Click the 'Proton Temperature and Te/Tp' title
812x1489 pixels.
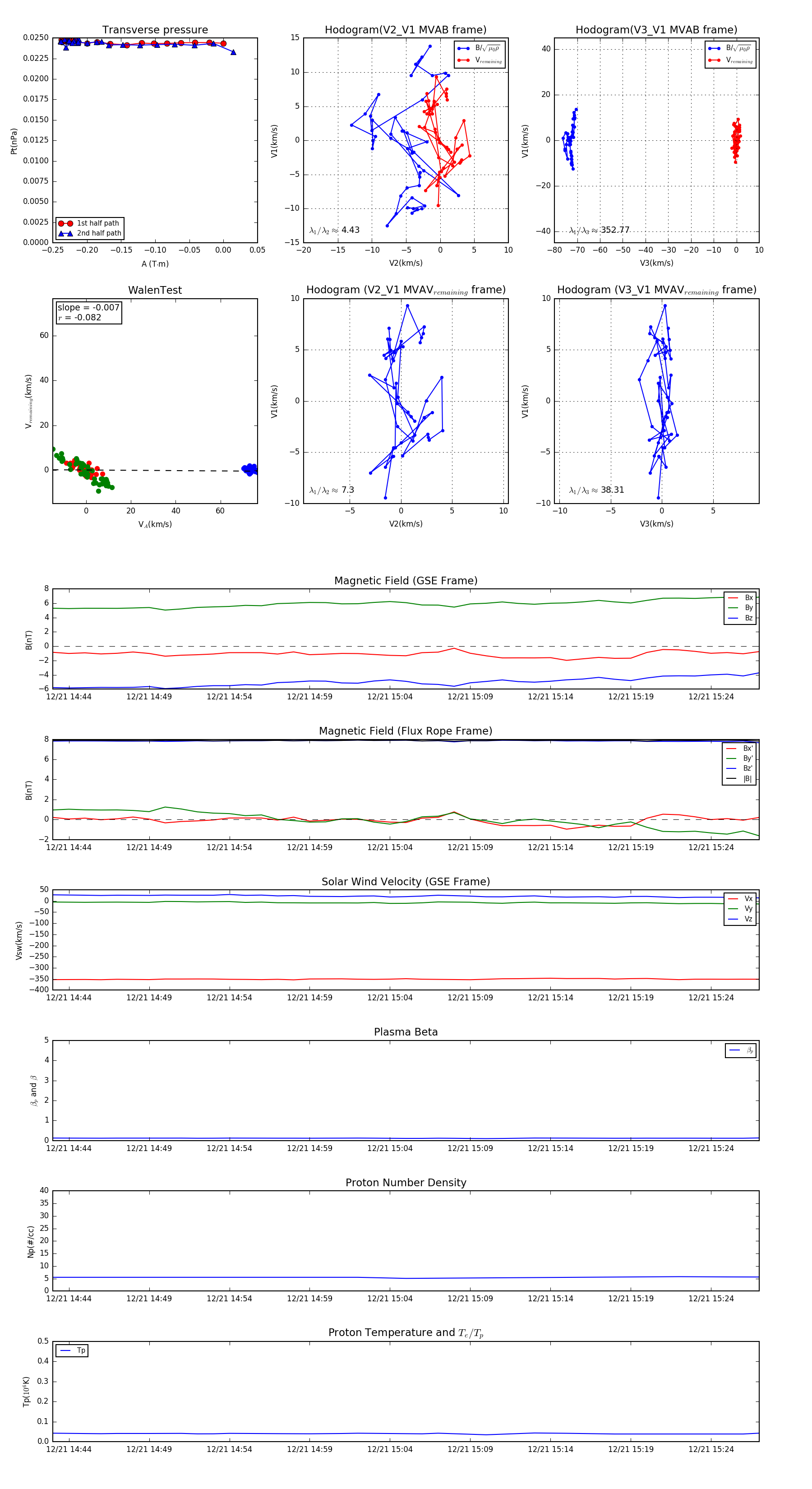click(405, 1332)
